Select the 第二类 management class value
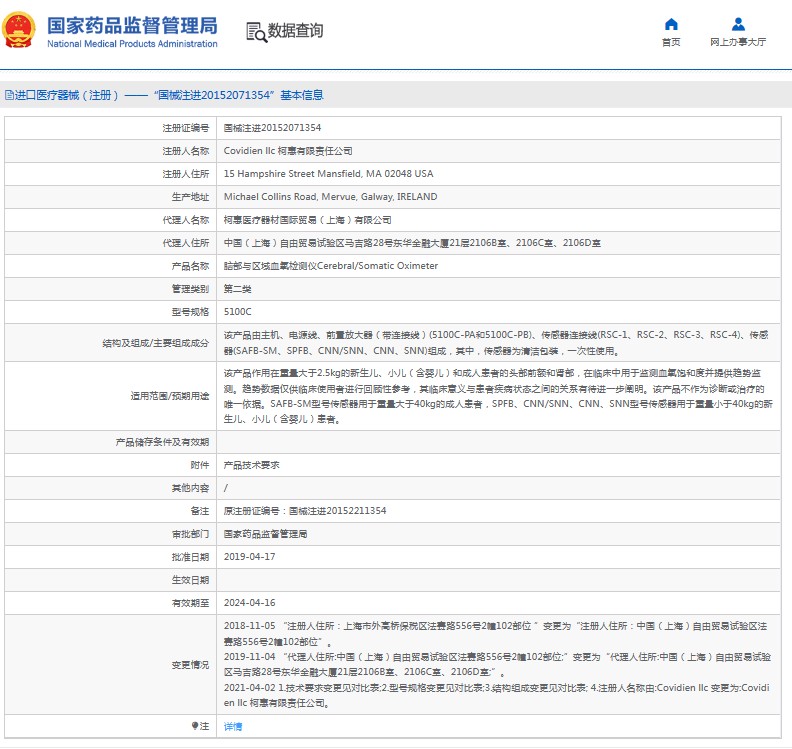 pyautogui.click(x=237, y=289)
